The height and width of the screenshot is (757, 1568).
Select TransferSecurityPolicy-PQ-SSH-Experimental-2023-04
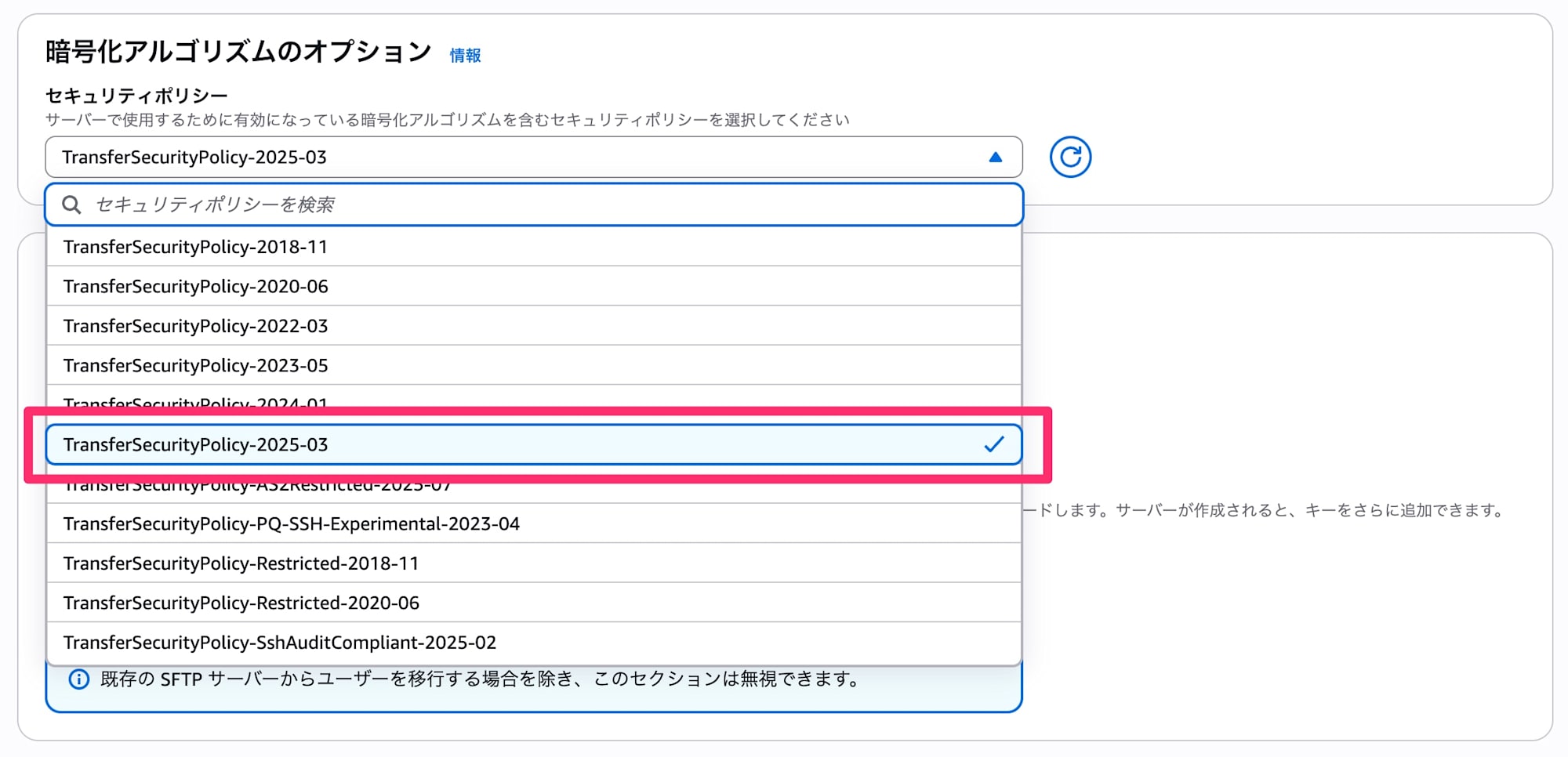(534, 523)
